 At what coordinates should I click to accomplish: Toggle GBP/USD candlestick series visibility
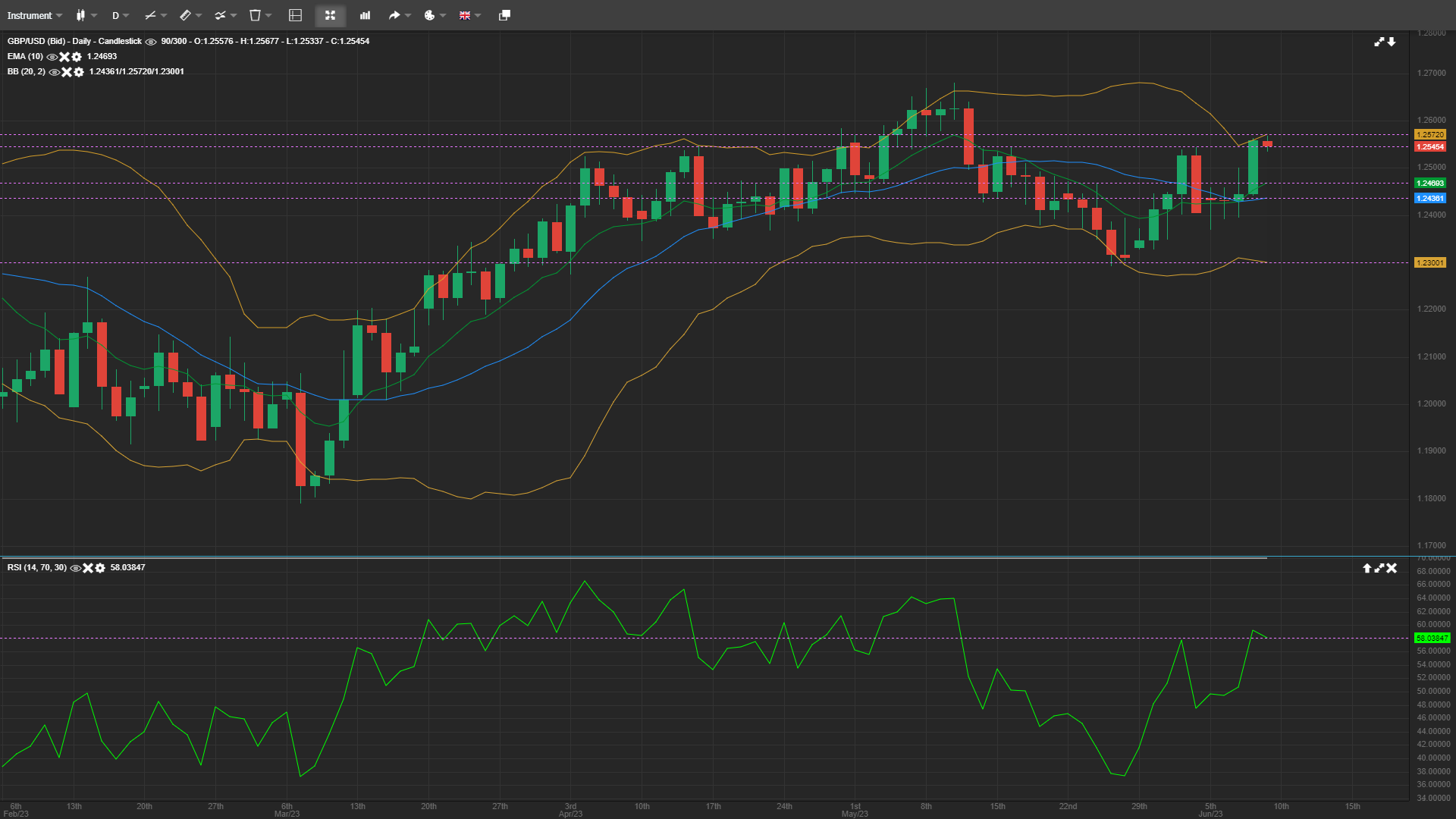[151, 42]
